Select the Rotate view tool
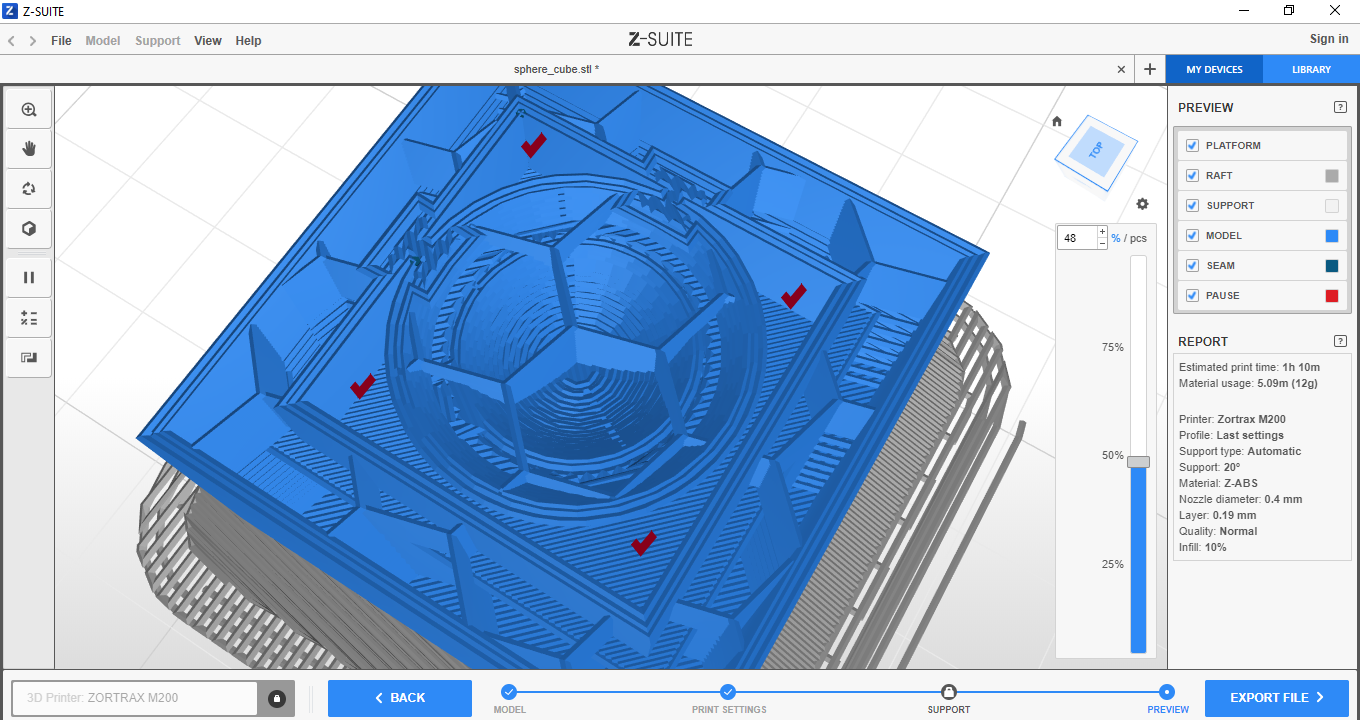This screenshot has width=1360, height=720. coord(29,189)
